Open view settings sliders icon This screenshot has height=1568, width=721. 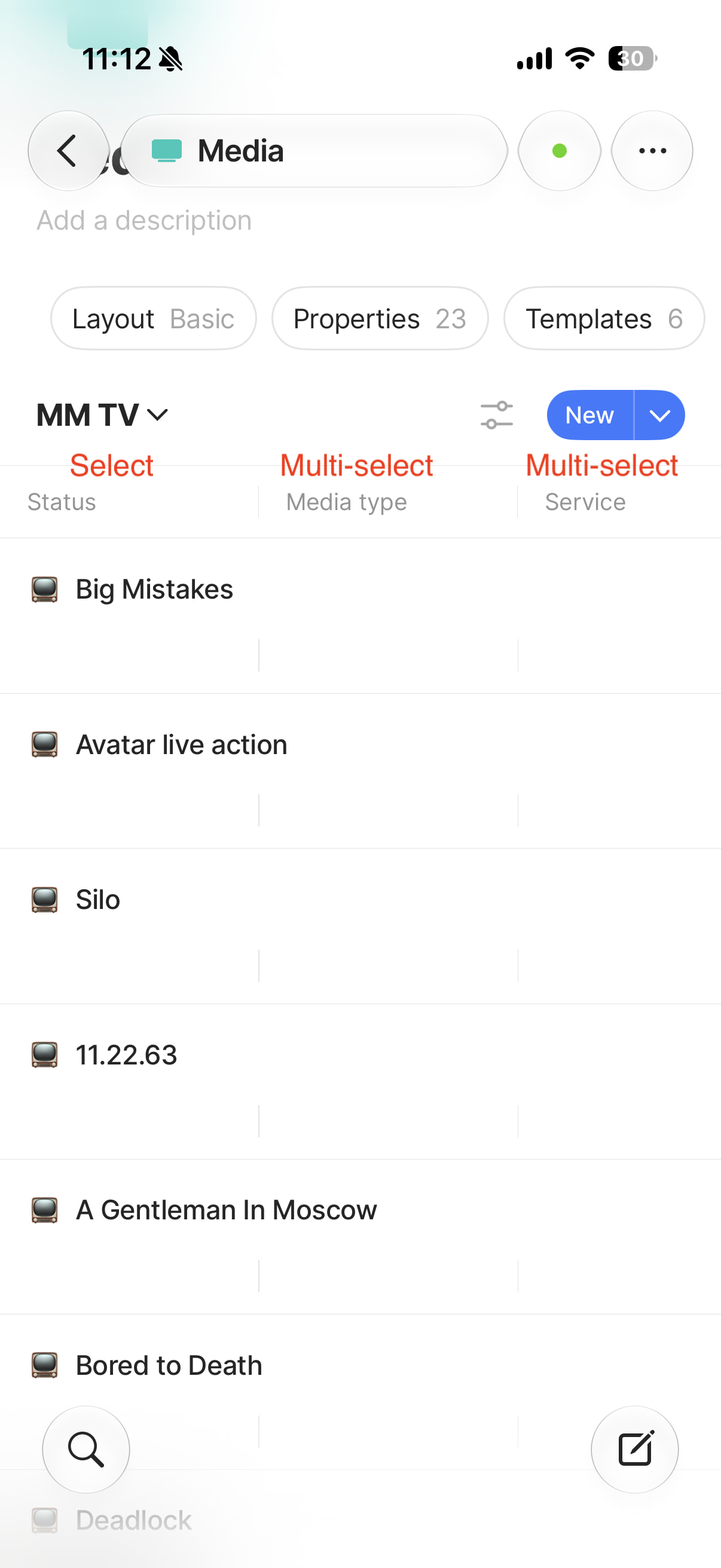pyautogui.click(x=496, y=415)
